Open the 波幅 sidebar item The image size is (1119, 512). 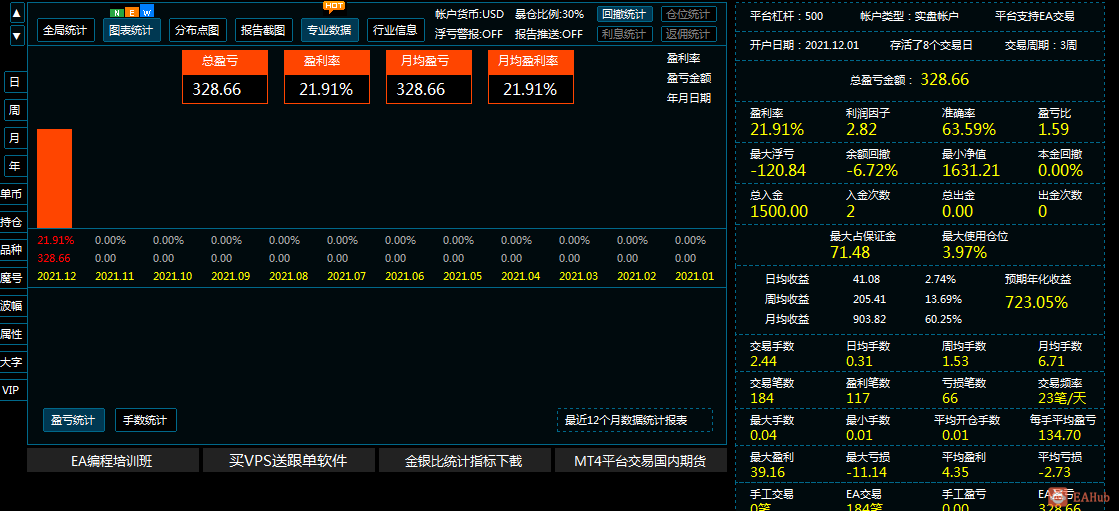point(12,306)
